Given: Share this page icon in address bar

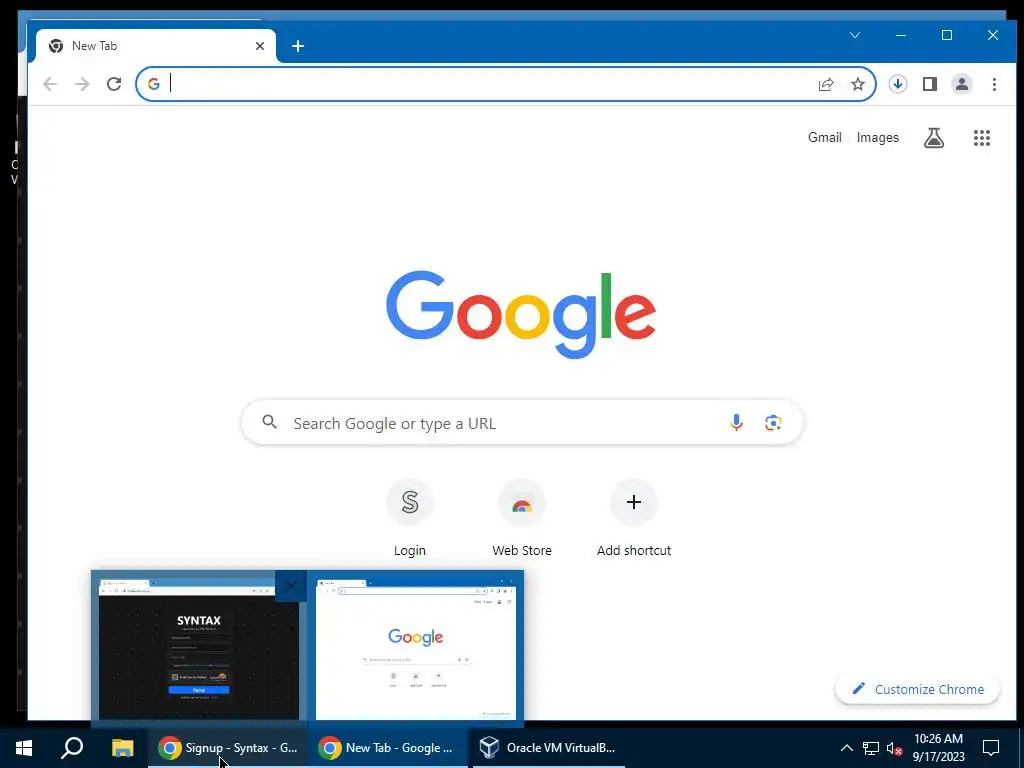Looking at the screenshot, I should 826,84.
